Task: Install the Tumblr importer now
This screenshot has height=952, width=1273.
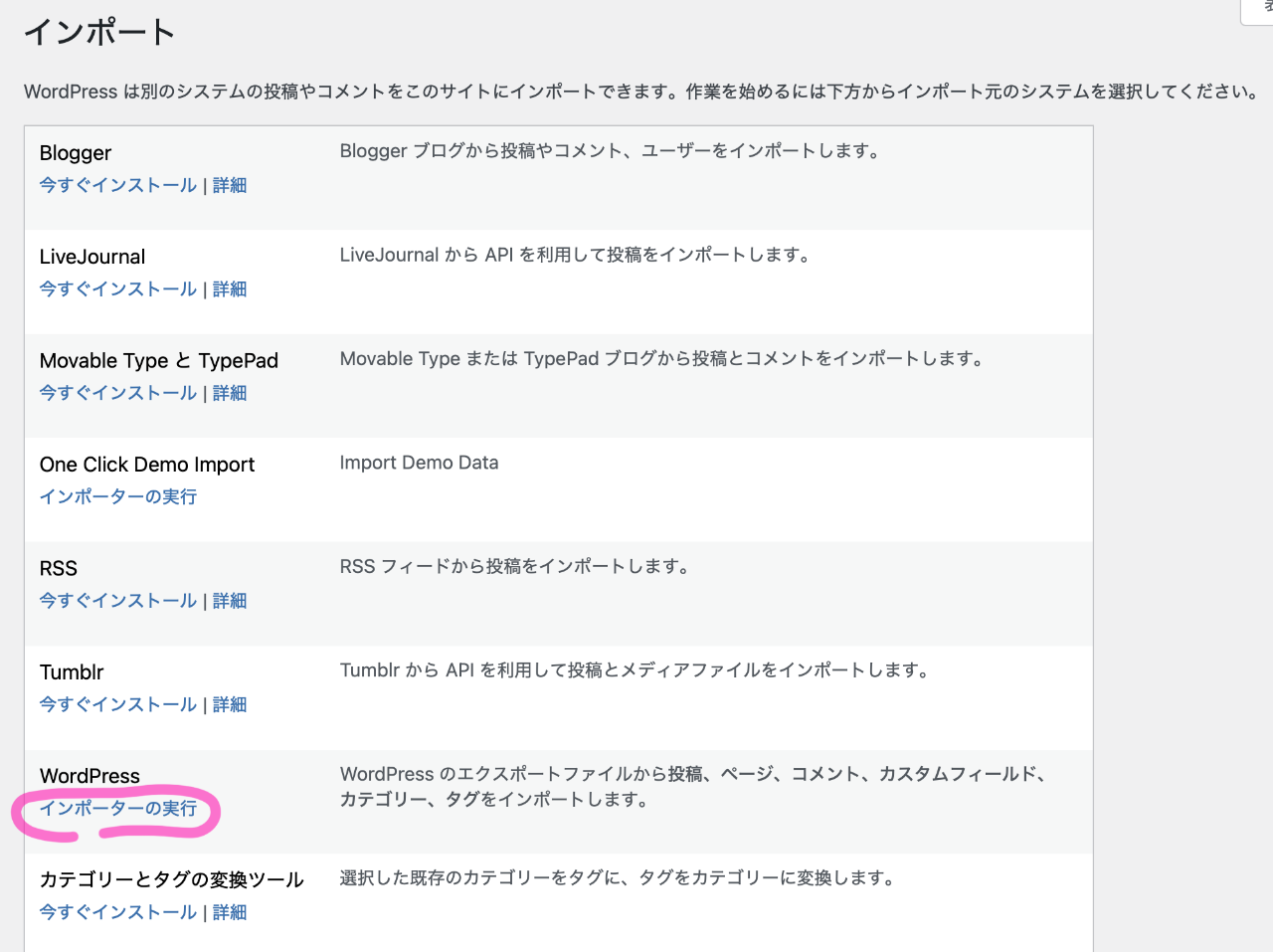Action: (x=118, y=705)
